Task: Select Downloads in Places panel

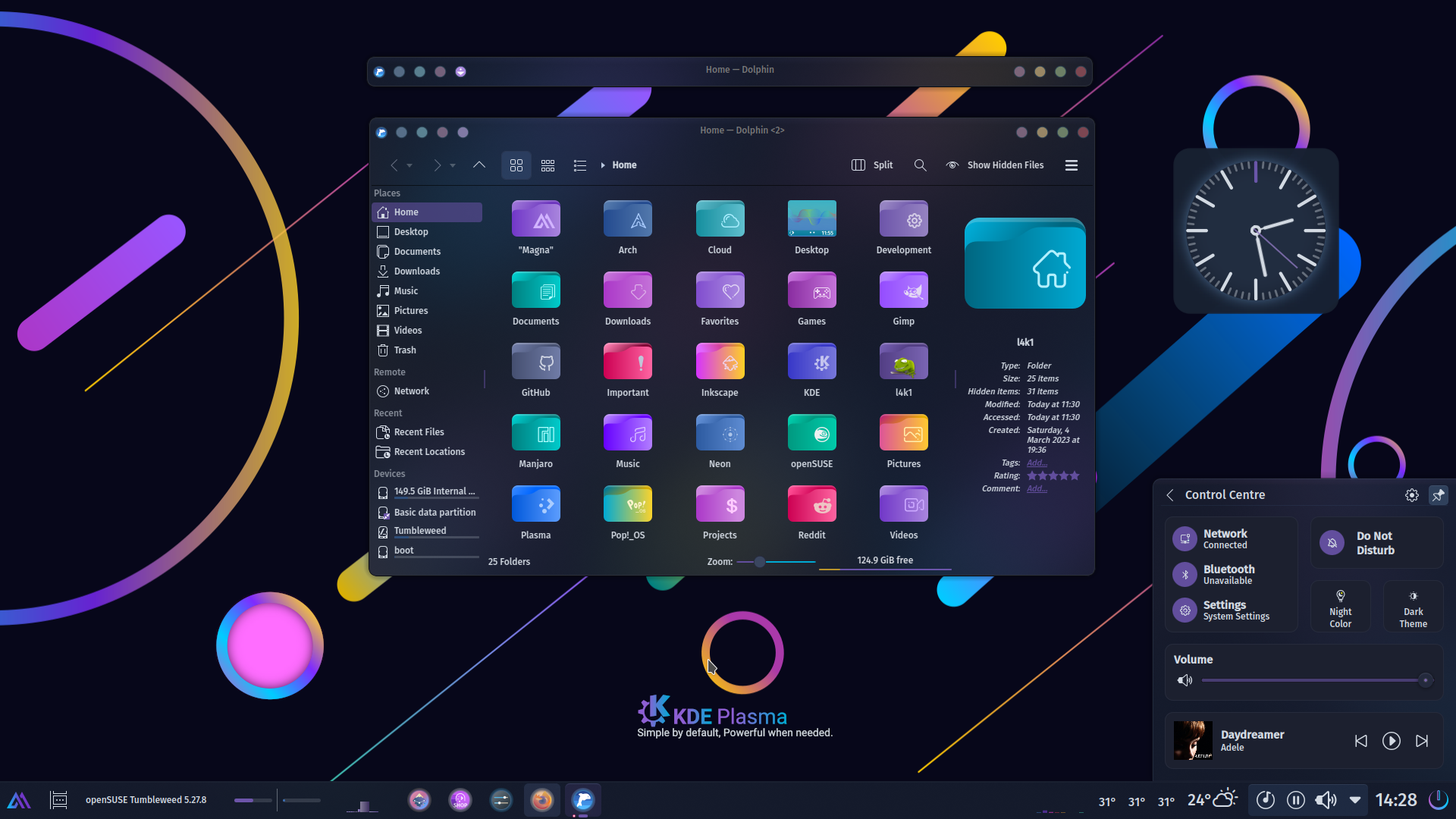Action: [x=426, y=271]
